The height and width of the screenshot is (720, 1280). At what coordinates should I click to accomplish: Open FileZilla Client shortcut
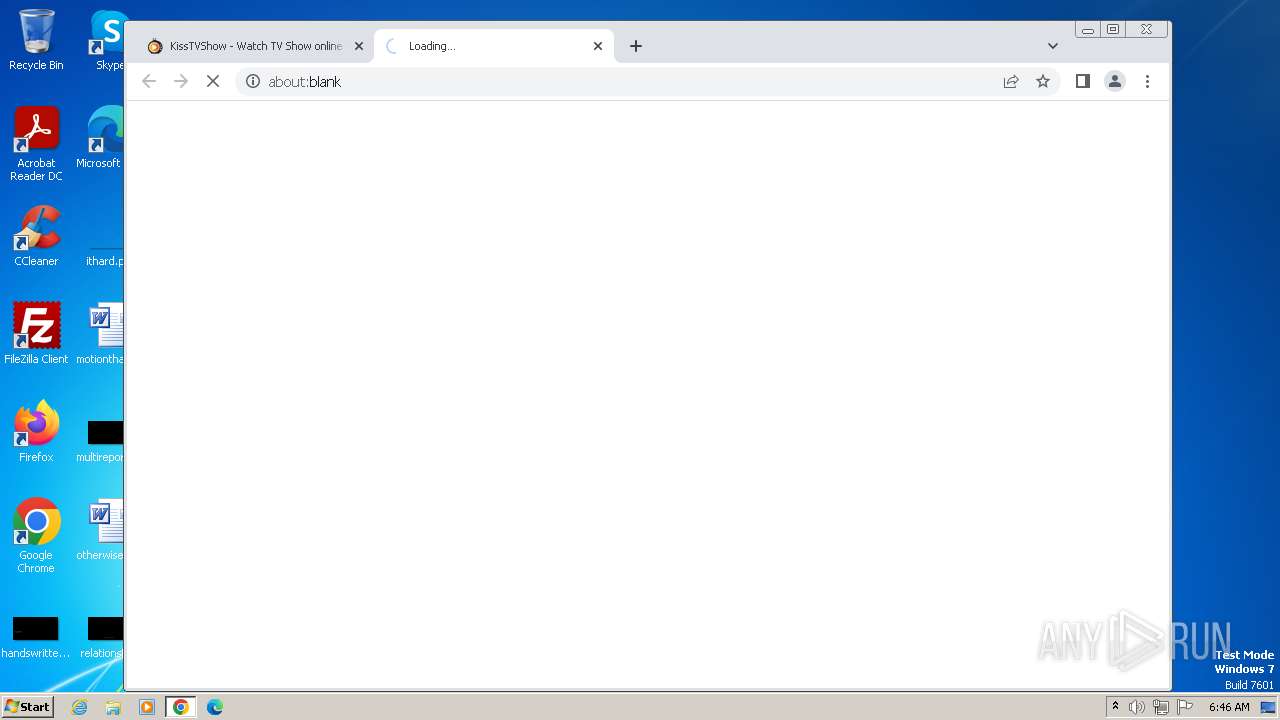36,334
